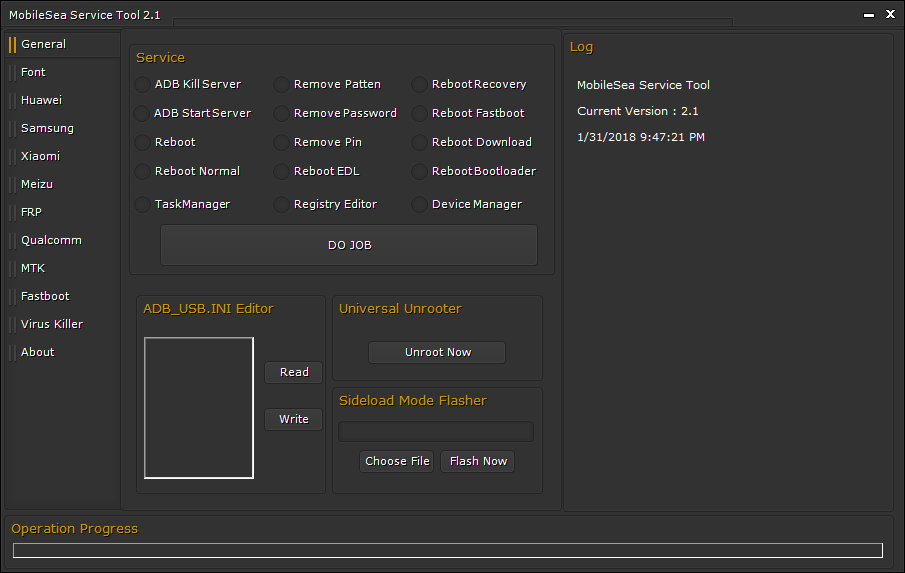
Task: Click the Choose File button
Action: 397,462
